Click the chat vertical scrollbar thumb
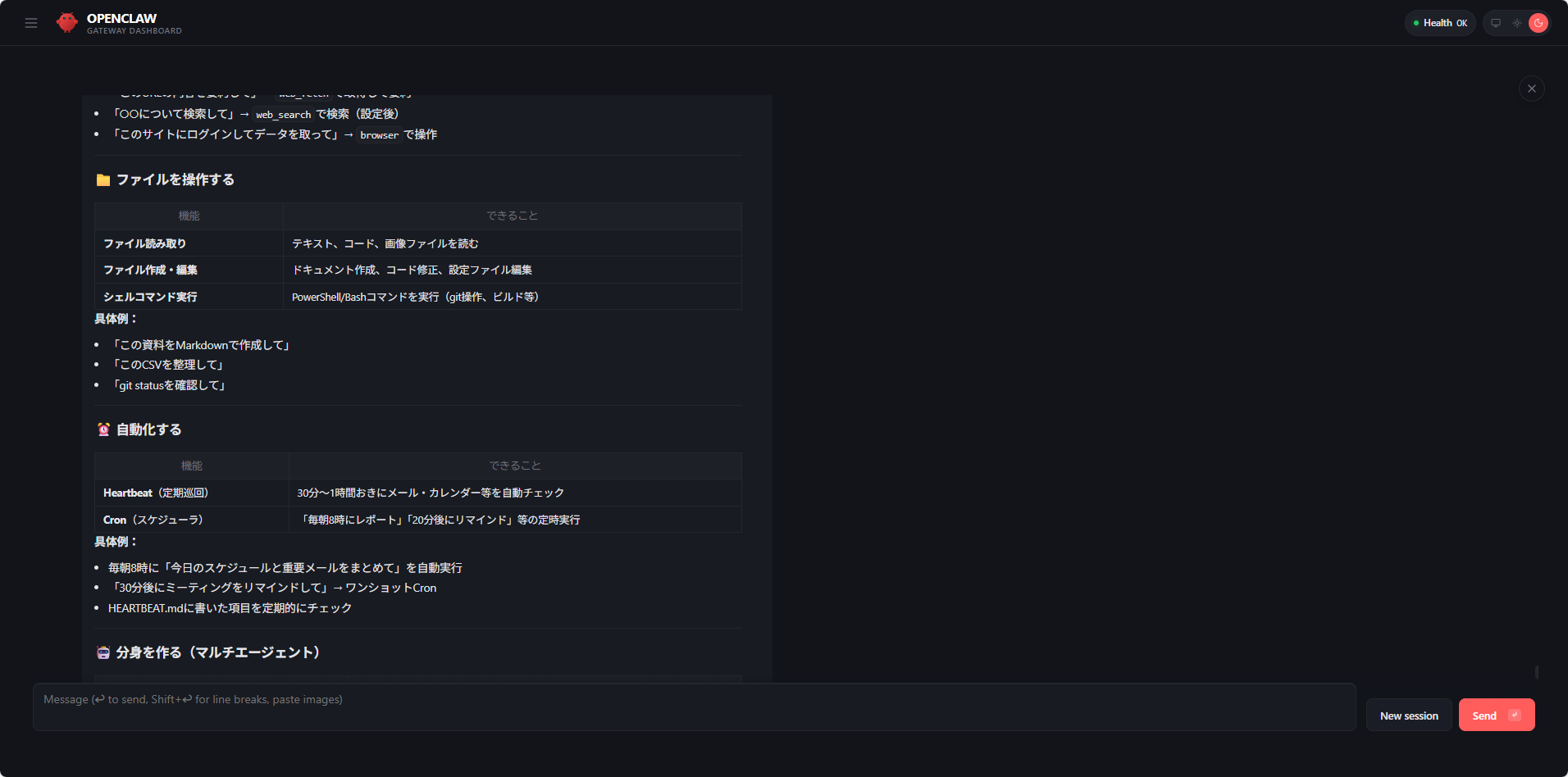Viewport: 1568px width, 777px height. coord(1536,672)
